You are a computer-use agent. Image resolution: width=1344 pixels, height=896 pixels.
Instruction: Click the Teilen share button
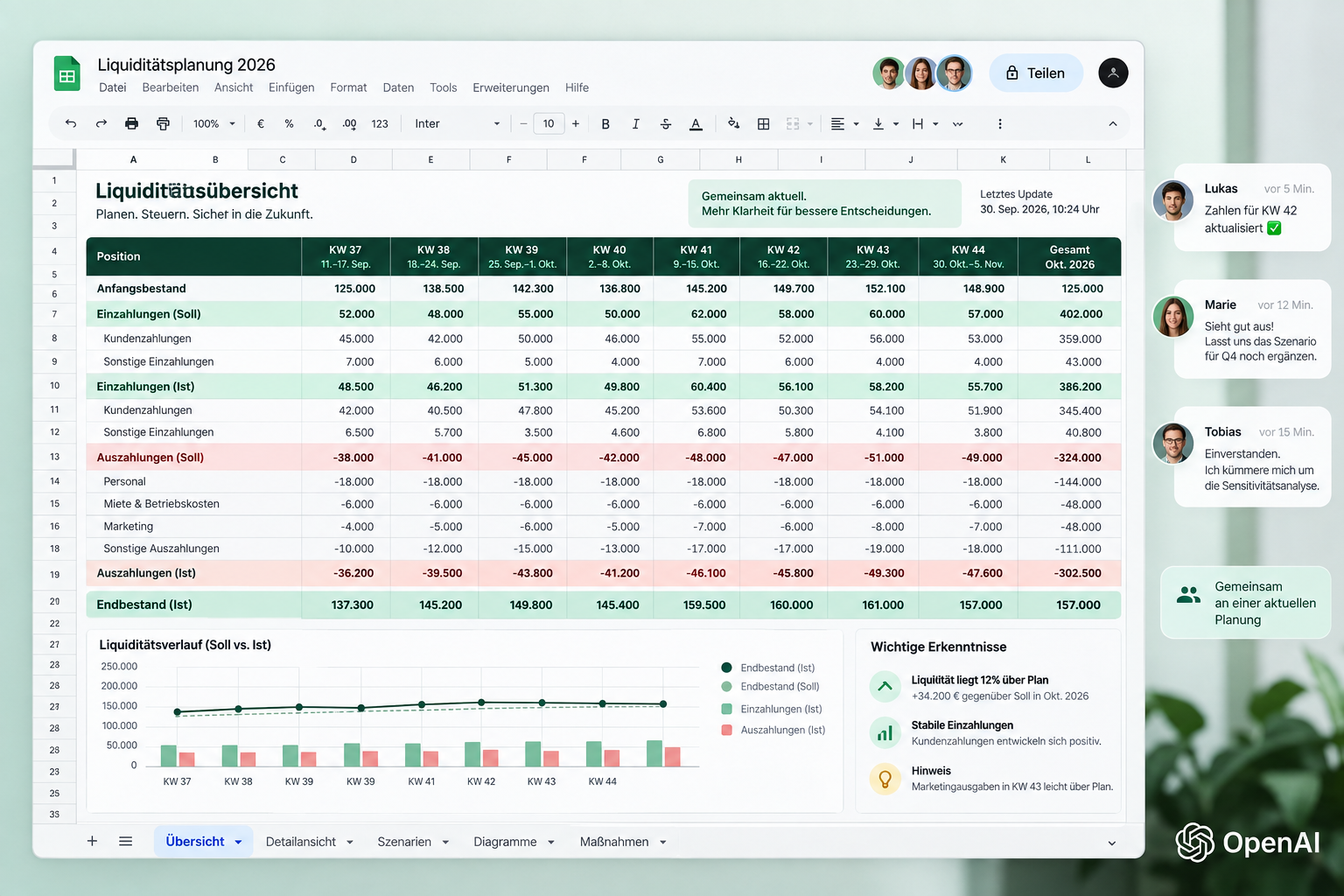point(1036,73)
